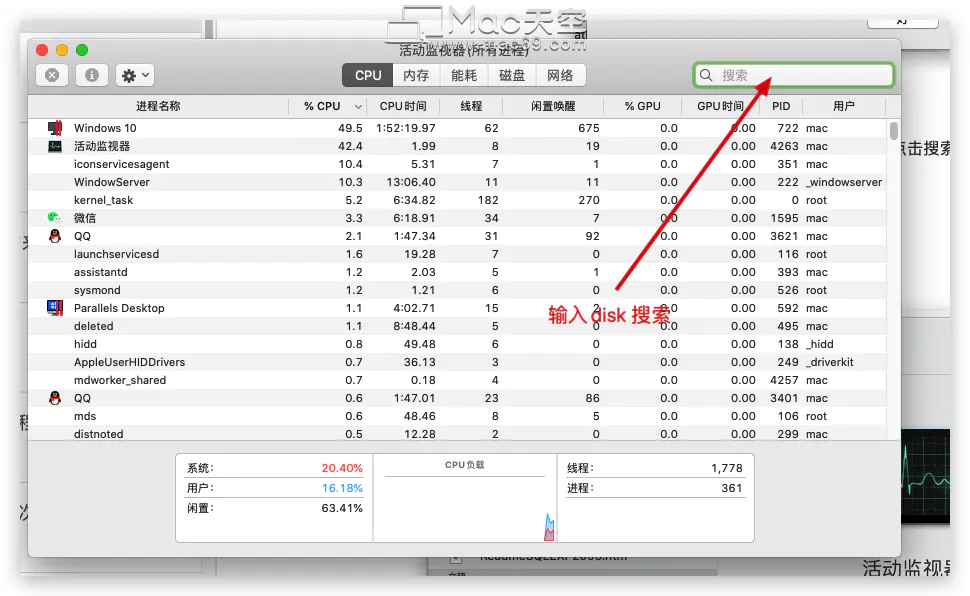Screen dimensions: 970x596
Task: Click the 活动监视器 process icon
Action: [x=55, y=146]
